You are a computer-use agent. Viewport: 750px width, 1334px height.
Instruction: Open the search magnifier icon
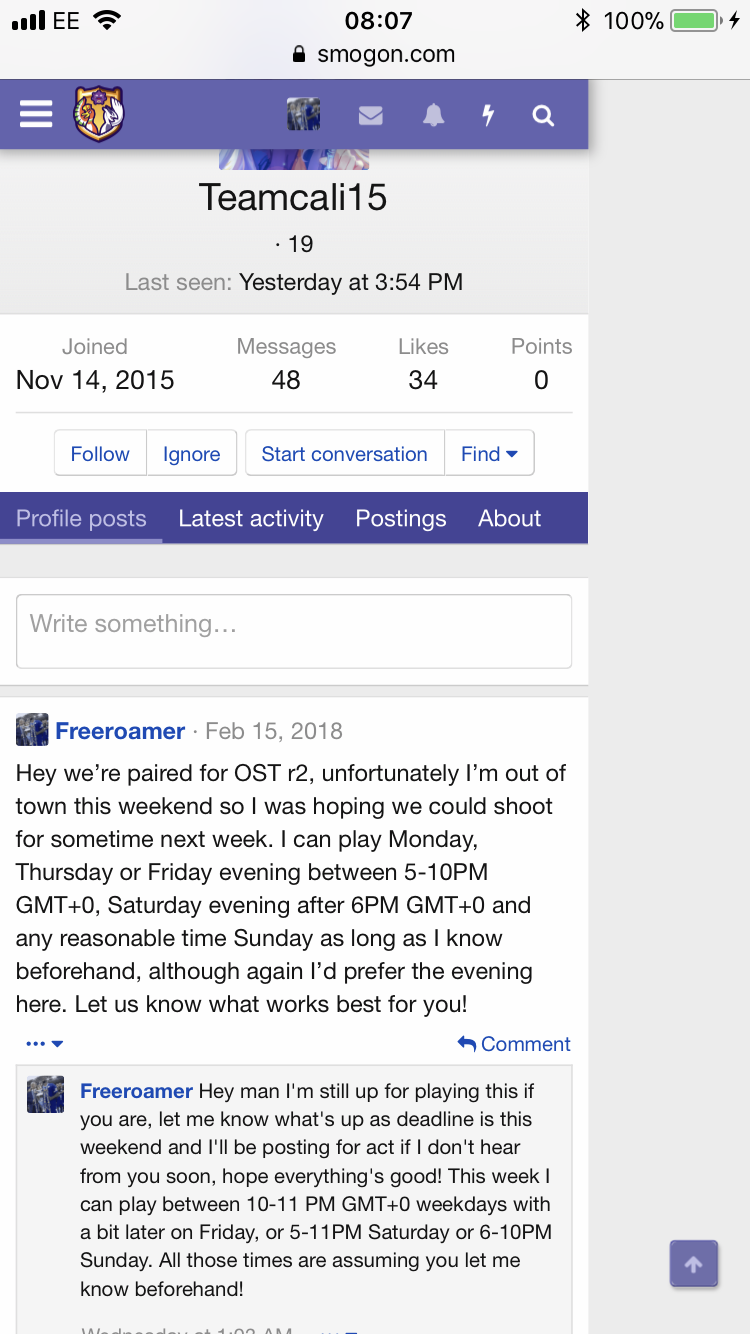543,116
